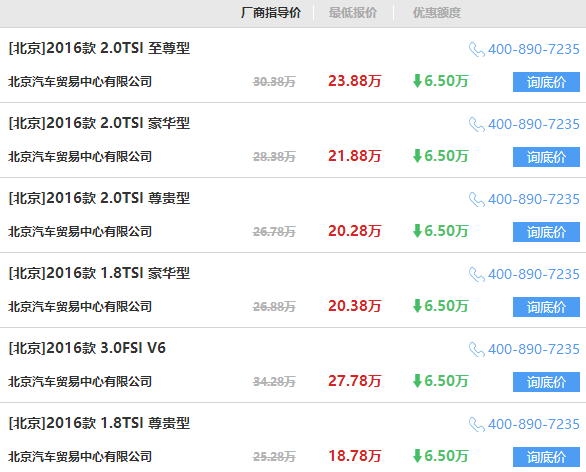
Task: Click green discount arrow beside 18.78万
Action: 417,456
